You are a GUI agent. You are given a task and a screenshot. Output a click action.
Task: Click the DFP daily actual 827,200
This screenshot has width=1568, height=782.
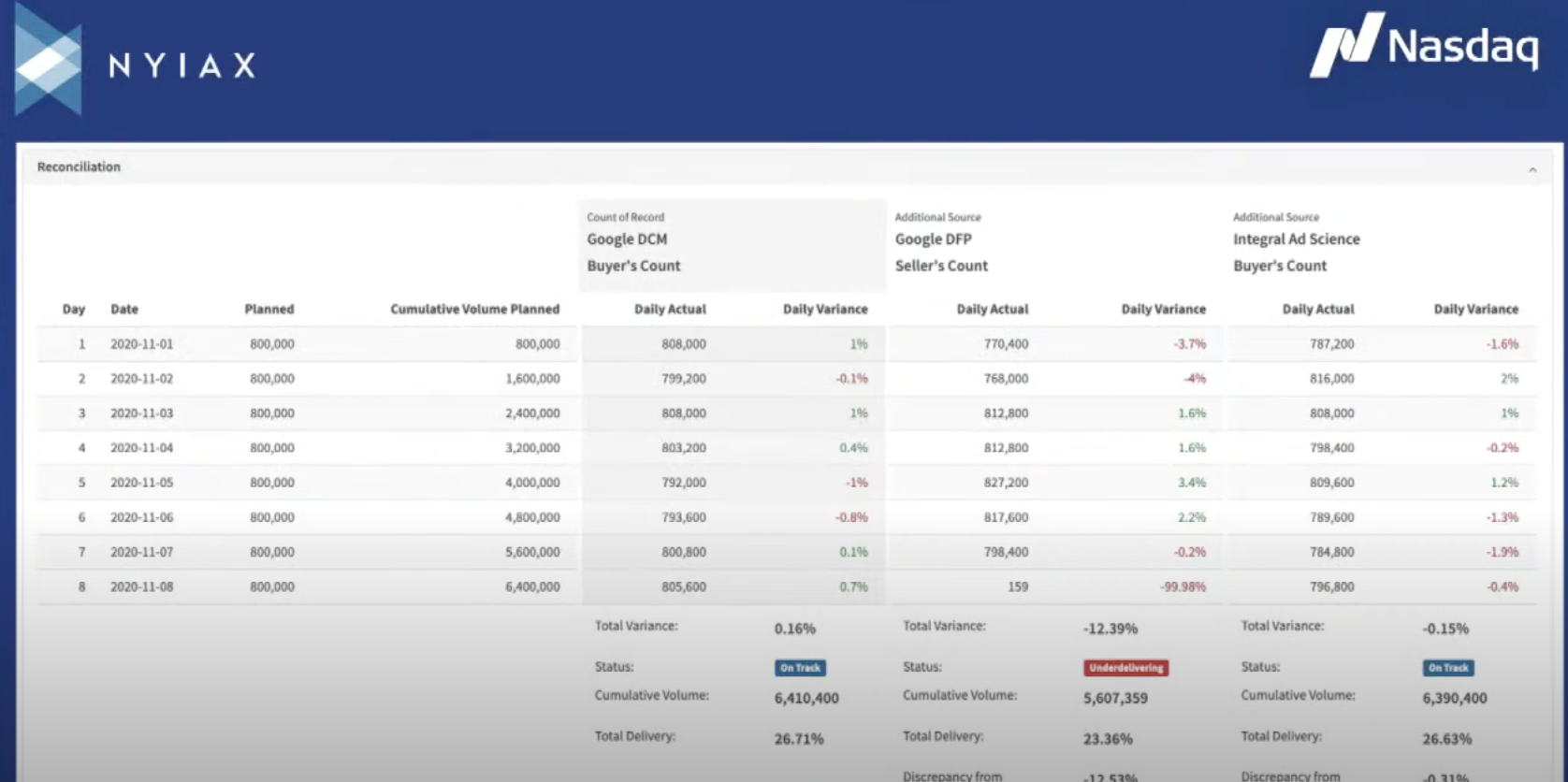(x=1006, y=483)
